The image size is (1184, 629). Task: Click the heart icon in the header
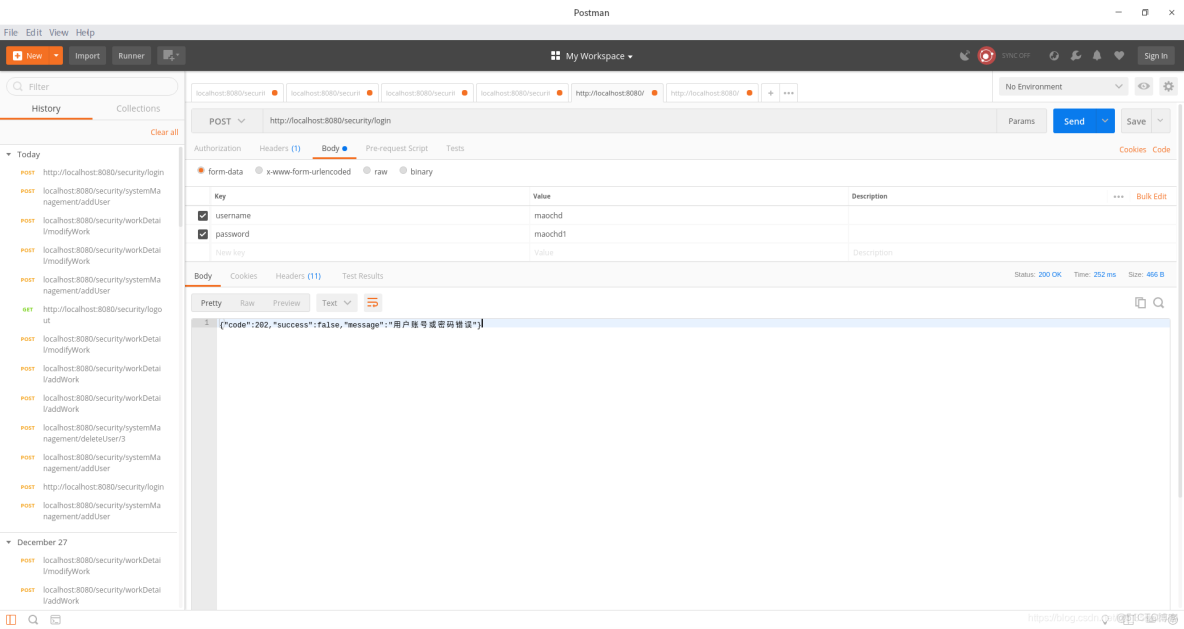[1119, 55]
